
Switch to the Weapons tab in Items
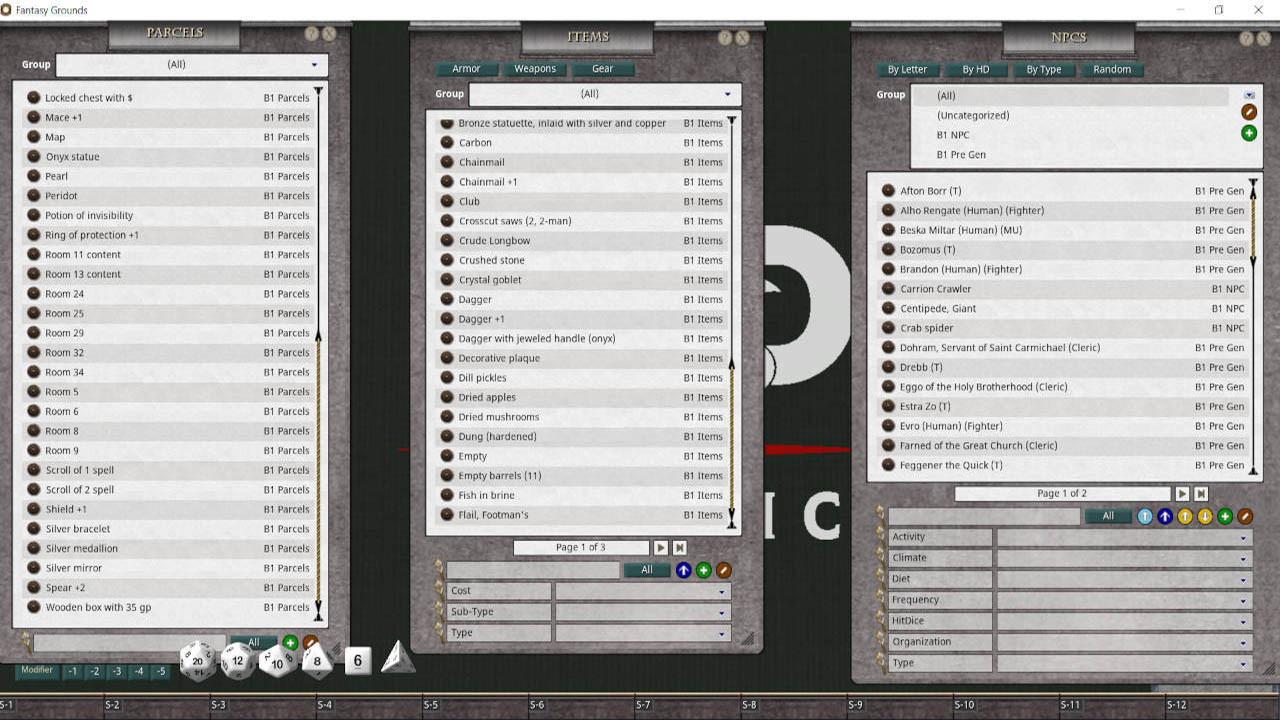point(535,69)
